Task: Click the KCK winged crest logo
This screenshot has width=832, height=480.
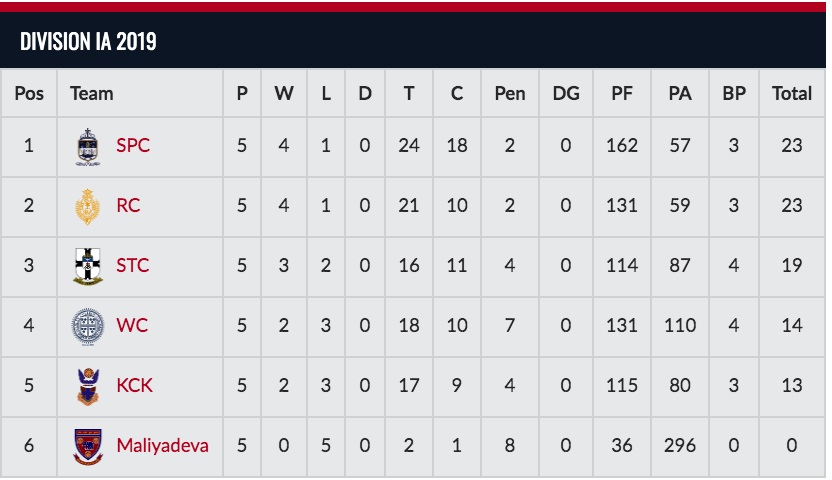Action: pos(88,387)
